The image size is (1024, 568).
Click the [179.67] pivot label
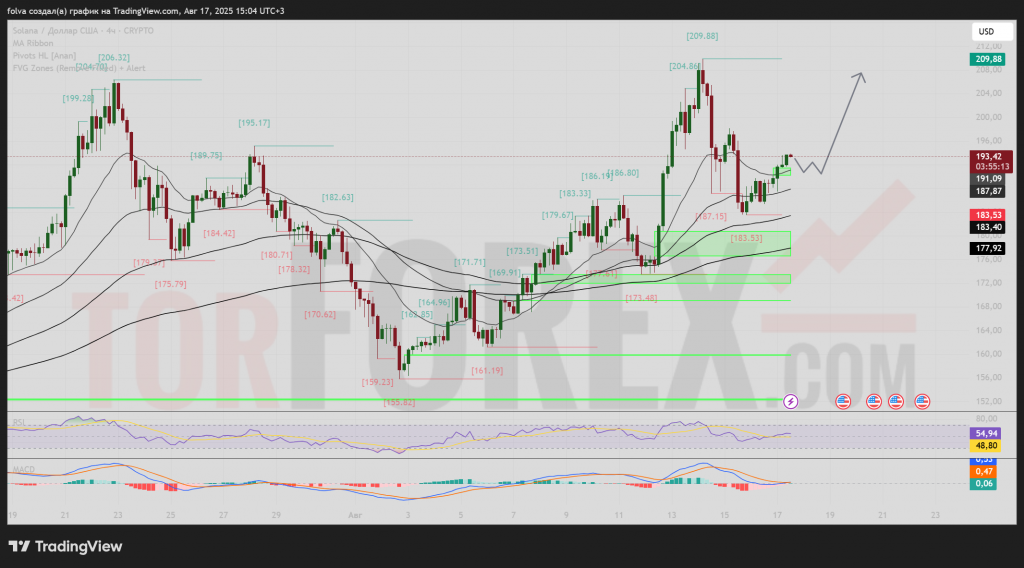tap(558, 215)
